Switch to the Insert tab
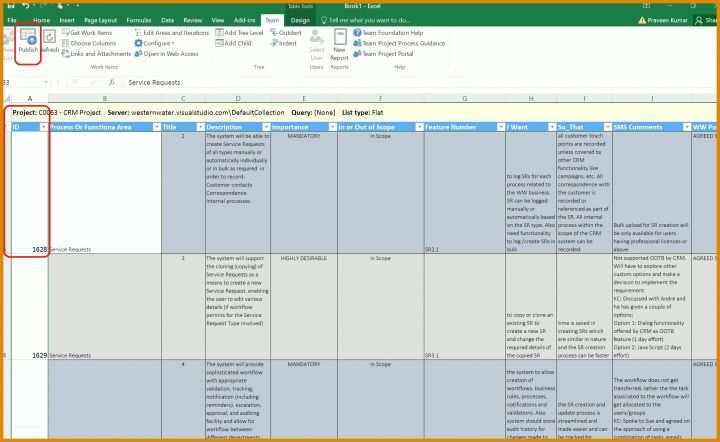720x442 pixels. click(x=67, y=20)
